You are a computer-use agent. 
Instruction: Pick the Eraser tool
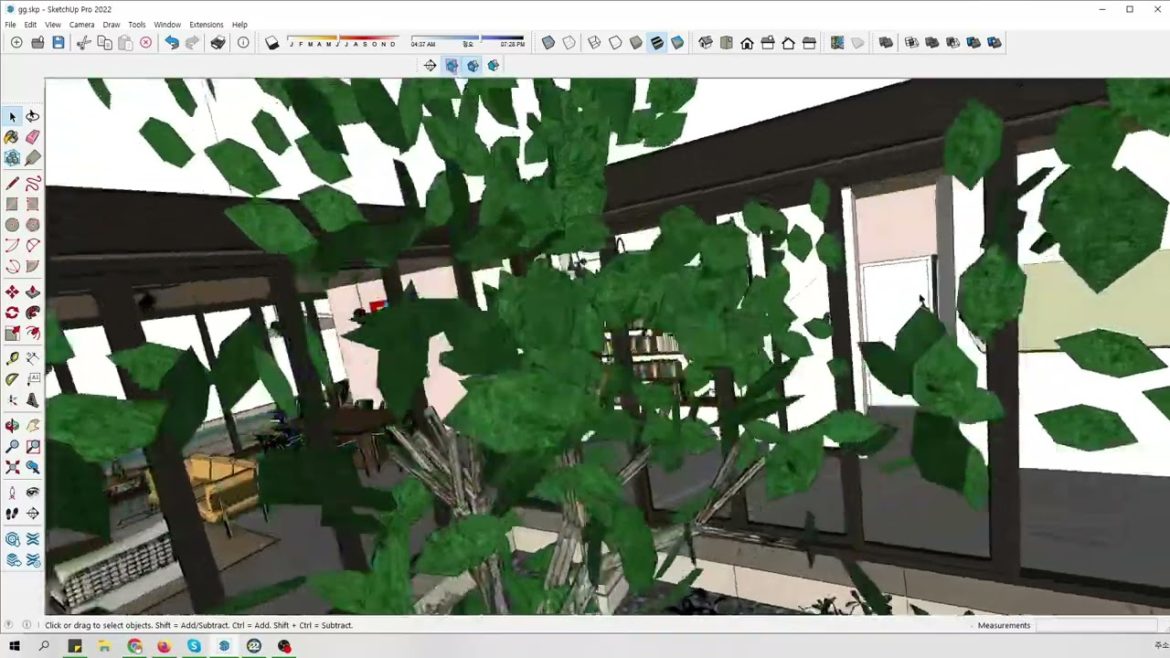(33, 138)
